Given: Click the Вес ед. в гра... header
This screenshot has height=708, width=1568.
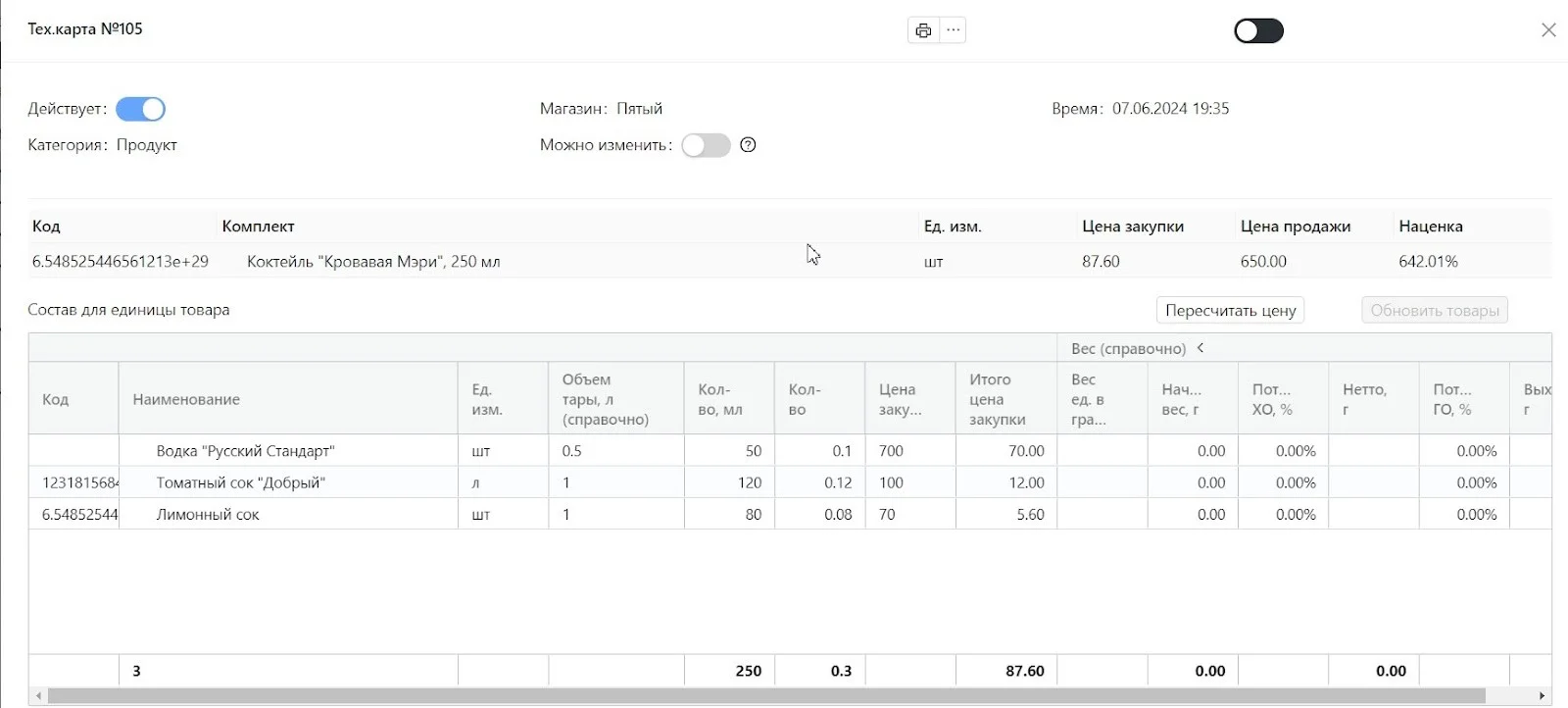Looking at the screenshot, I should tap(1102, 399).
